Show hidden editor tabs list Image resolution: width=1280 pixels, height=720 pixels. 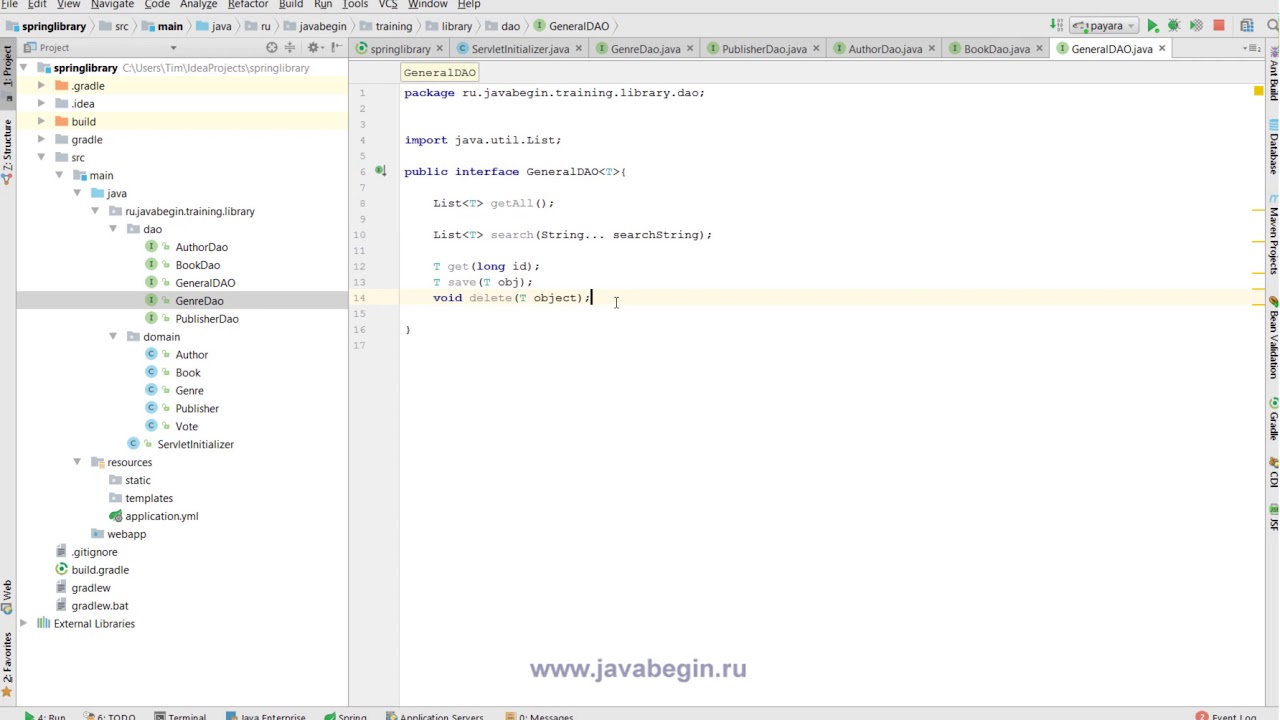pyautogui.click(x=1252, y=49)
